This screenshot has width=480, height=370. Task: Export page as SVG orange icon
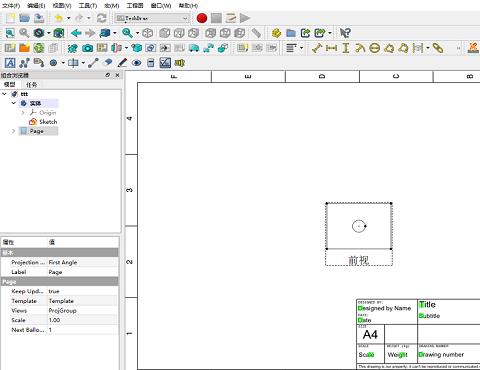pyautogui.click(x=473, y=48)
